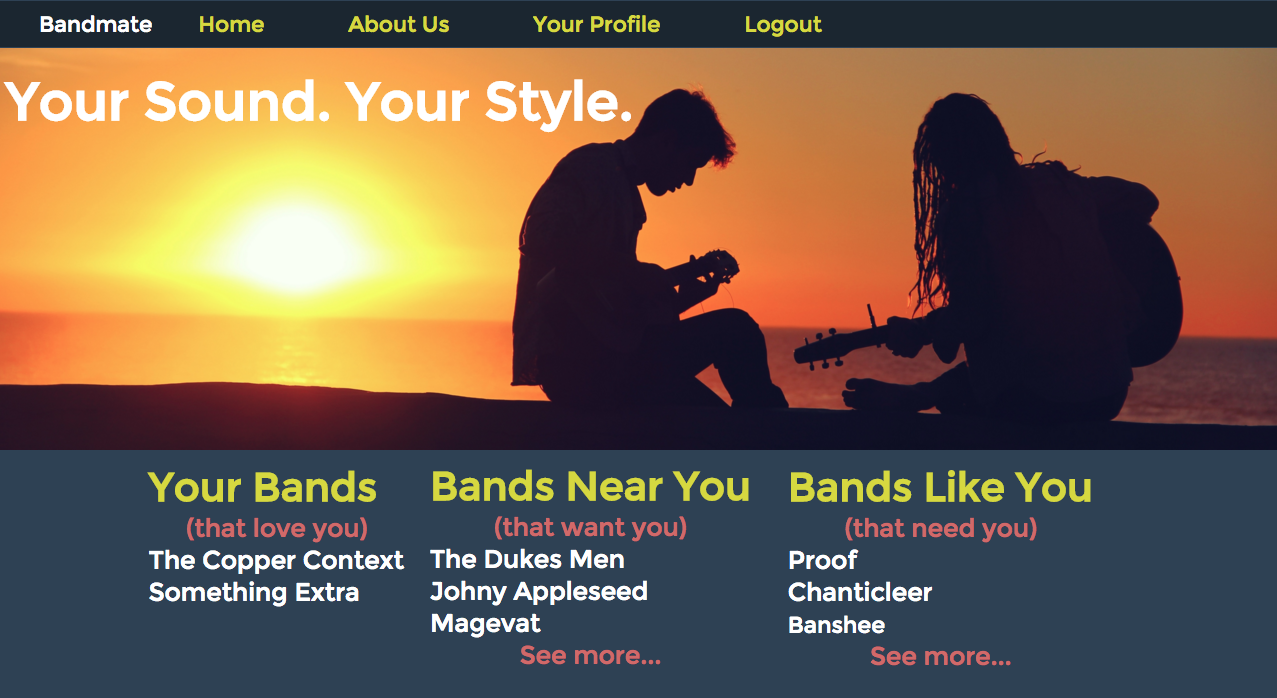Open the Proof band link
The height and width of the screenshot is (698, 1277).
coord(822,560)
